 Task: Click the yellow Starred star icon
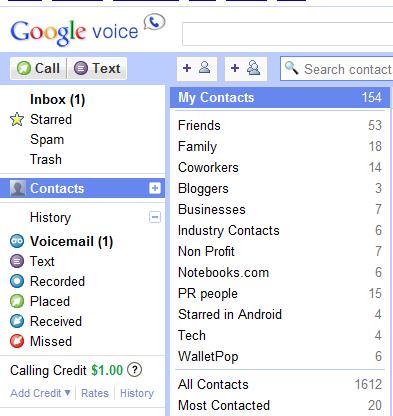click(17, 119)
